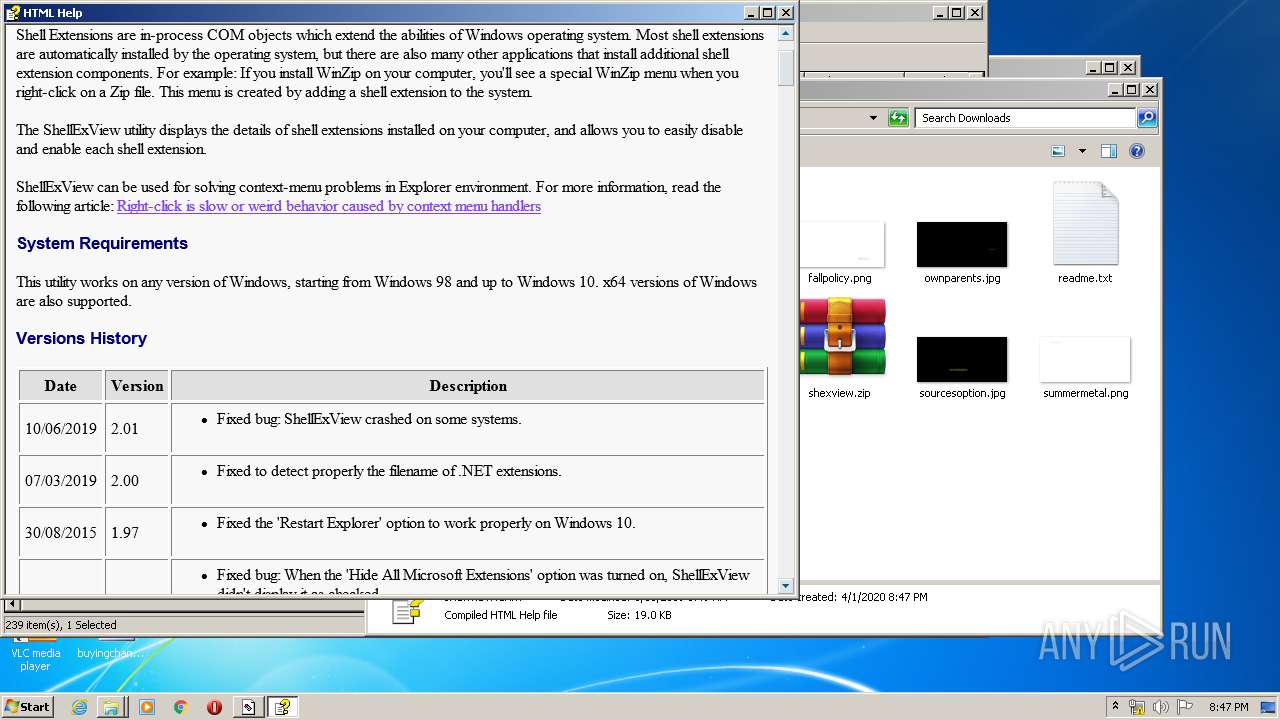1280x720 pixels.
Task: Toggle the preview pane icon
Action: [1108, 151]
